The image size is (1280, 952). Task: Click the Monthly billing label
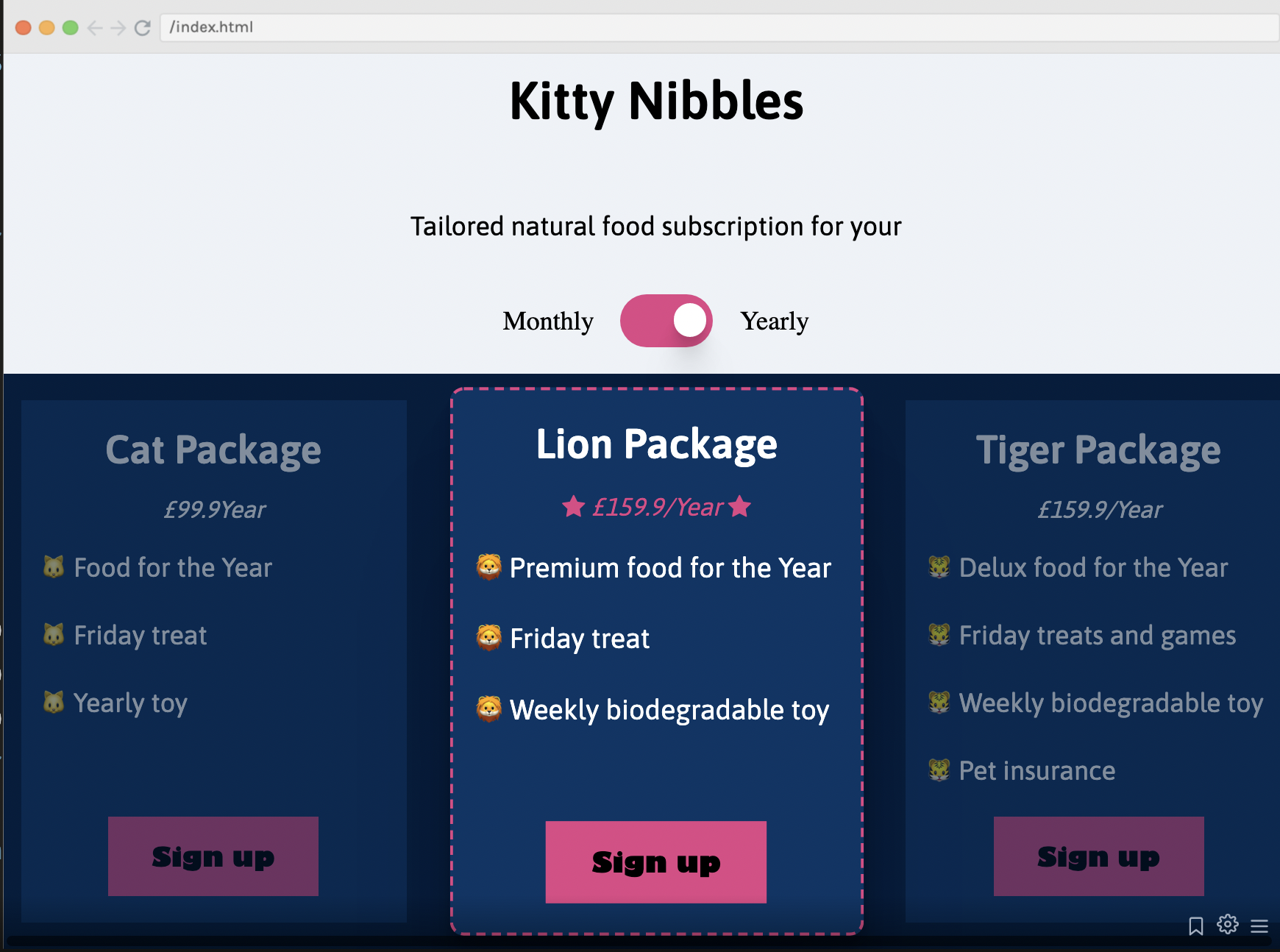(x=548, y=322)
